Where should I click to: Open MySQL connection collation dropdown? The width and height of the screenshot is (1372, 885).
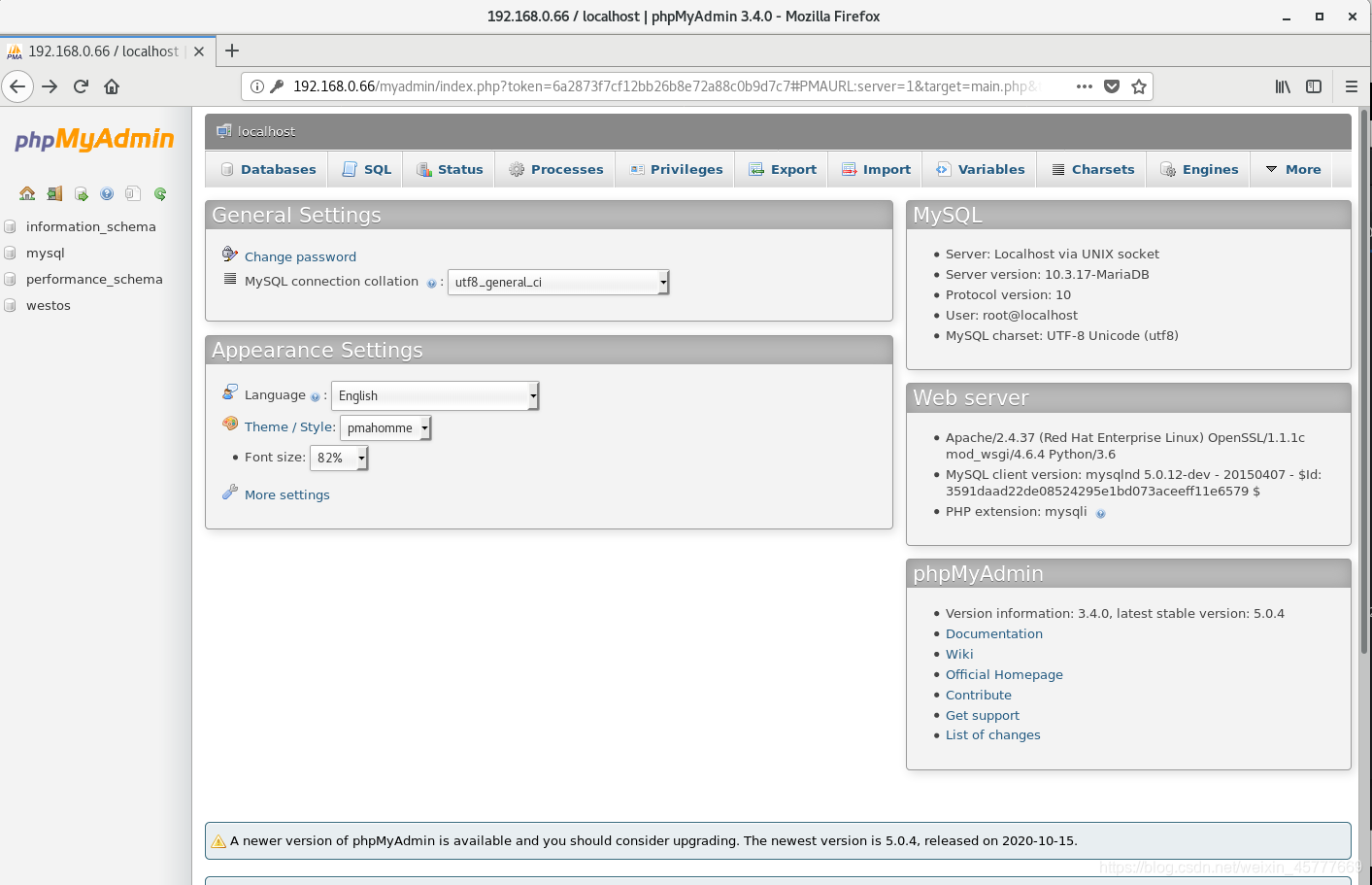point(558,282)
